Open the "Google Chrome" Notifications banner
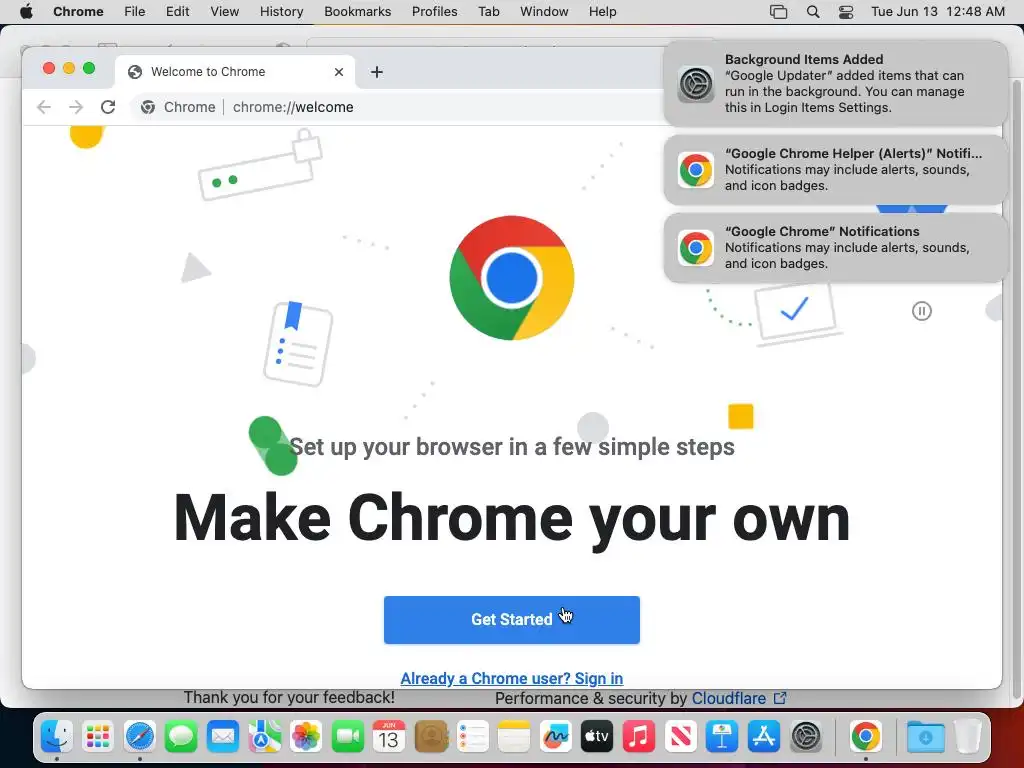Screen dimensions: 1024x768 835,248
